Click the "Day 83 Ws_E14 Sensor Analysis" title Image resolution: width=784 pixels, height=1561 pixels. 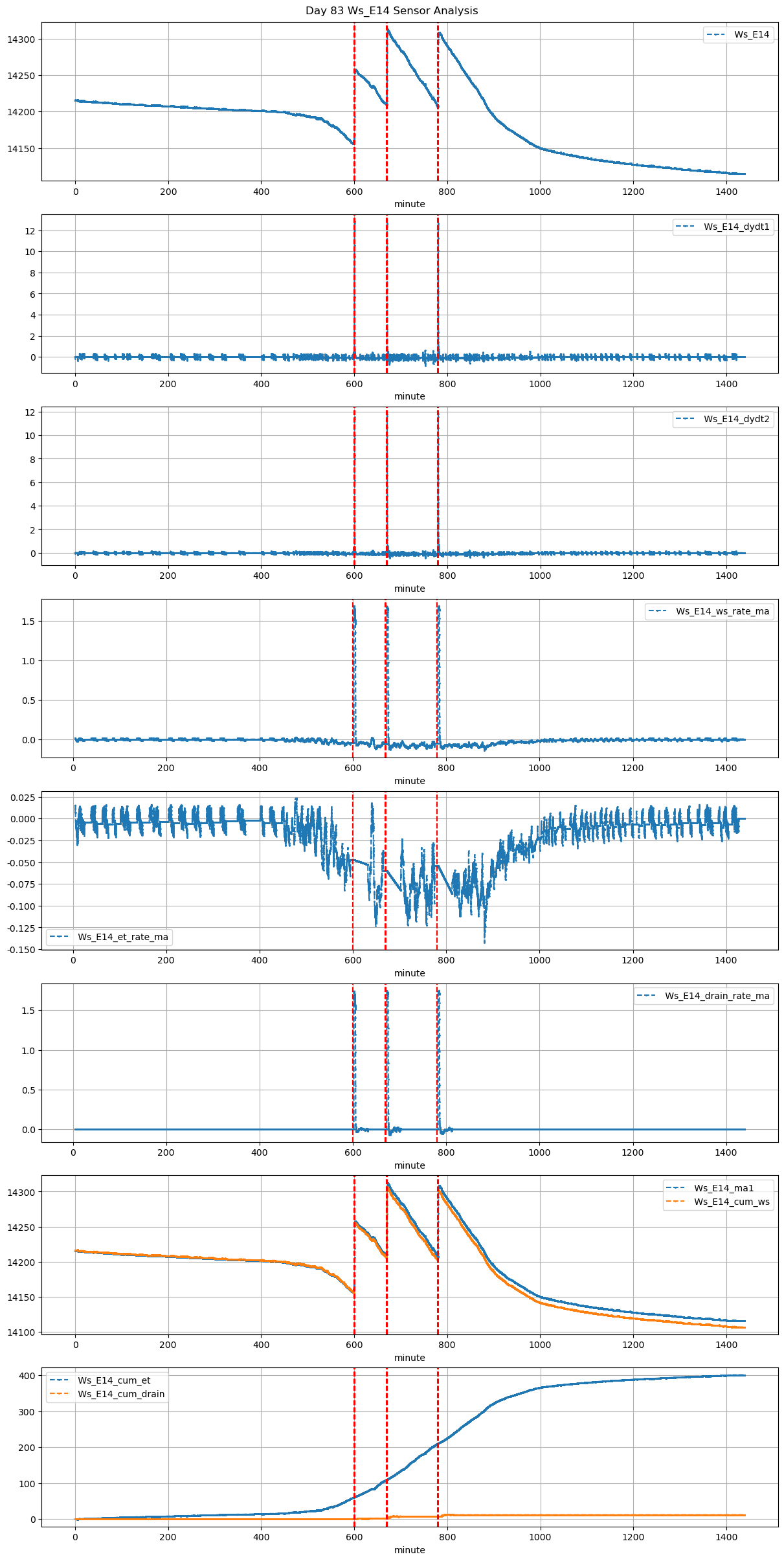tap(392, 10)
